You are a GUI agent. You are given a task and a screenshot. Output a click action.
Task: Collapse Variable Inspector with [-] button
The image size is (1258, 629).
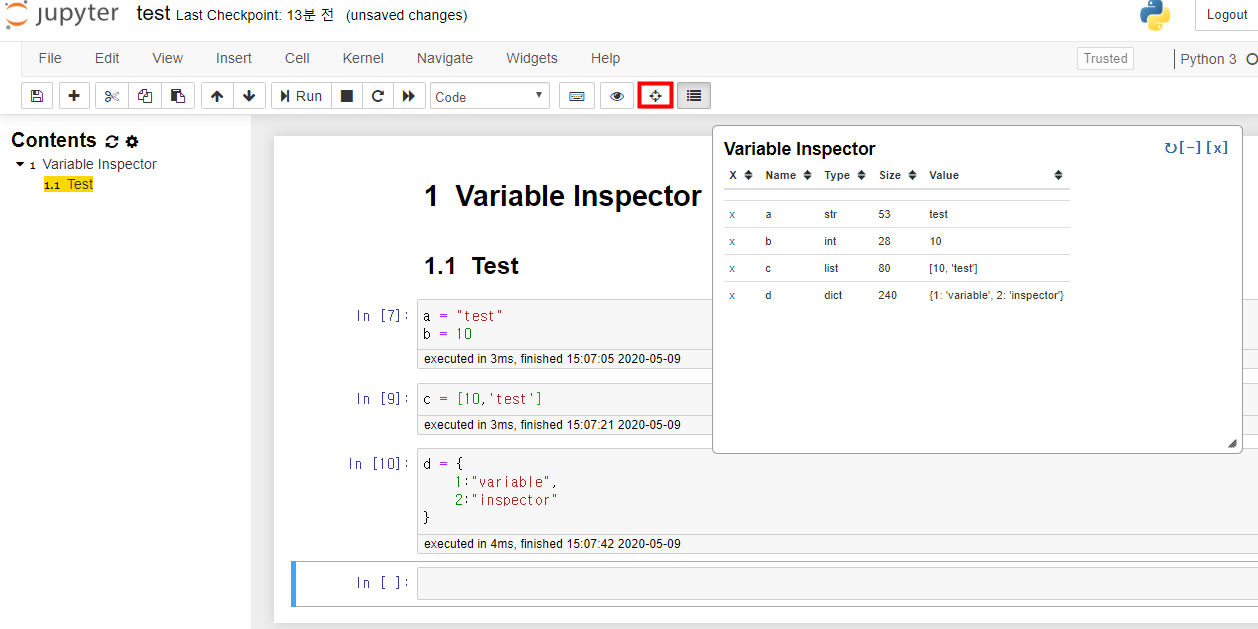[1190, 148]
